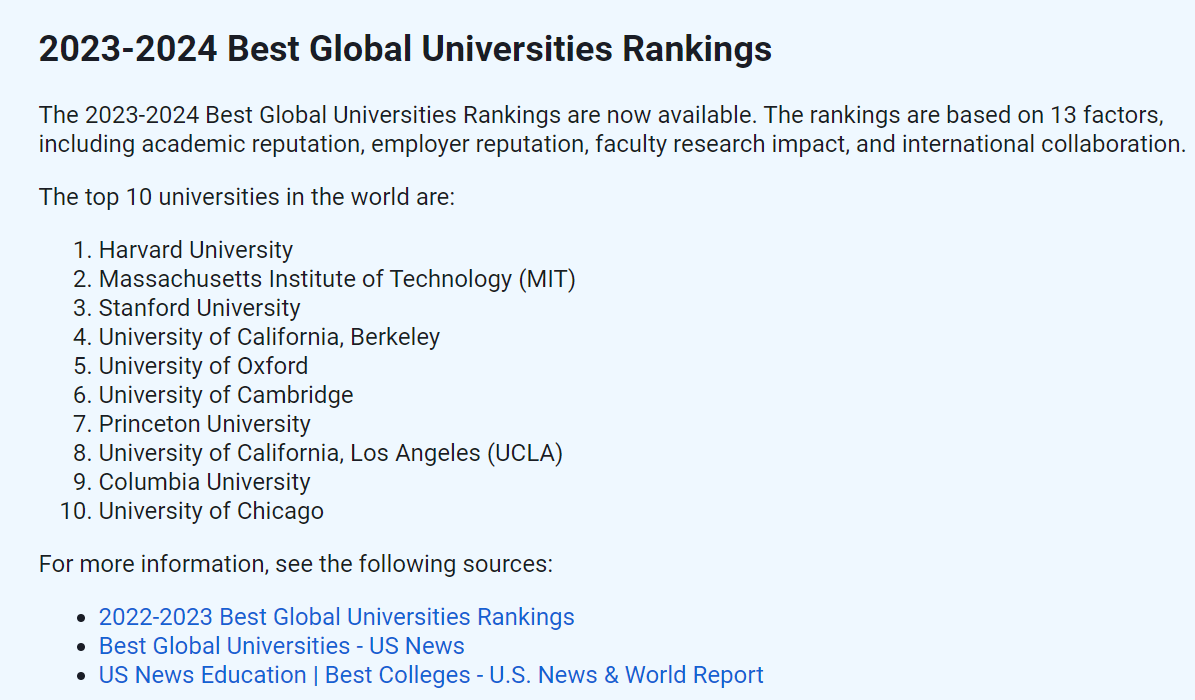The image size is (1195, 700).
Task: Click the 'employer reputation' phrase in the intro
Action: (x=478, y=144)
